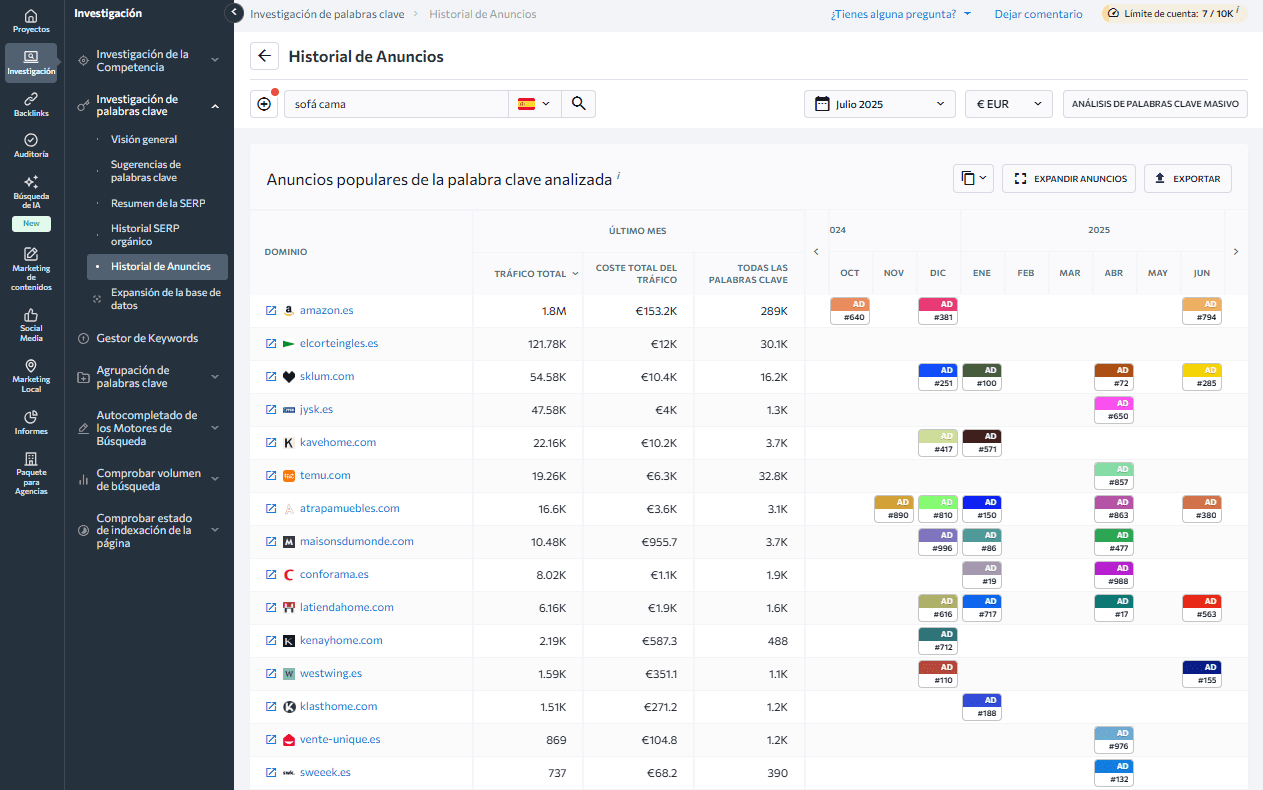
Task: Click latiendahome.com red ad #563
Action: coord(1202,608)
